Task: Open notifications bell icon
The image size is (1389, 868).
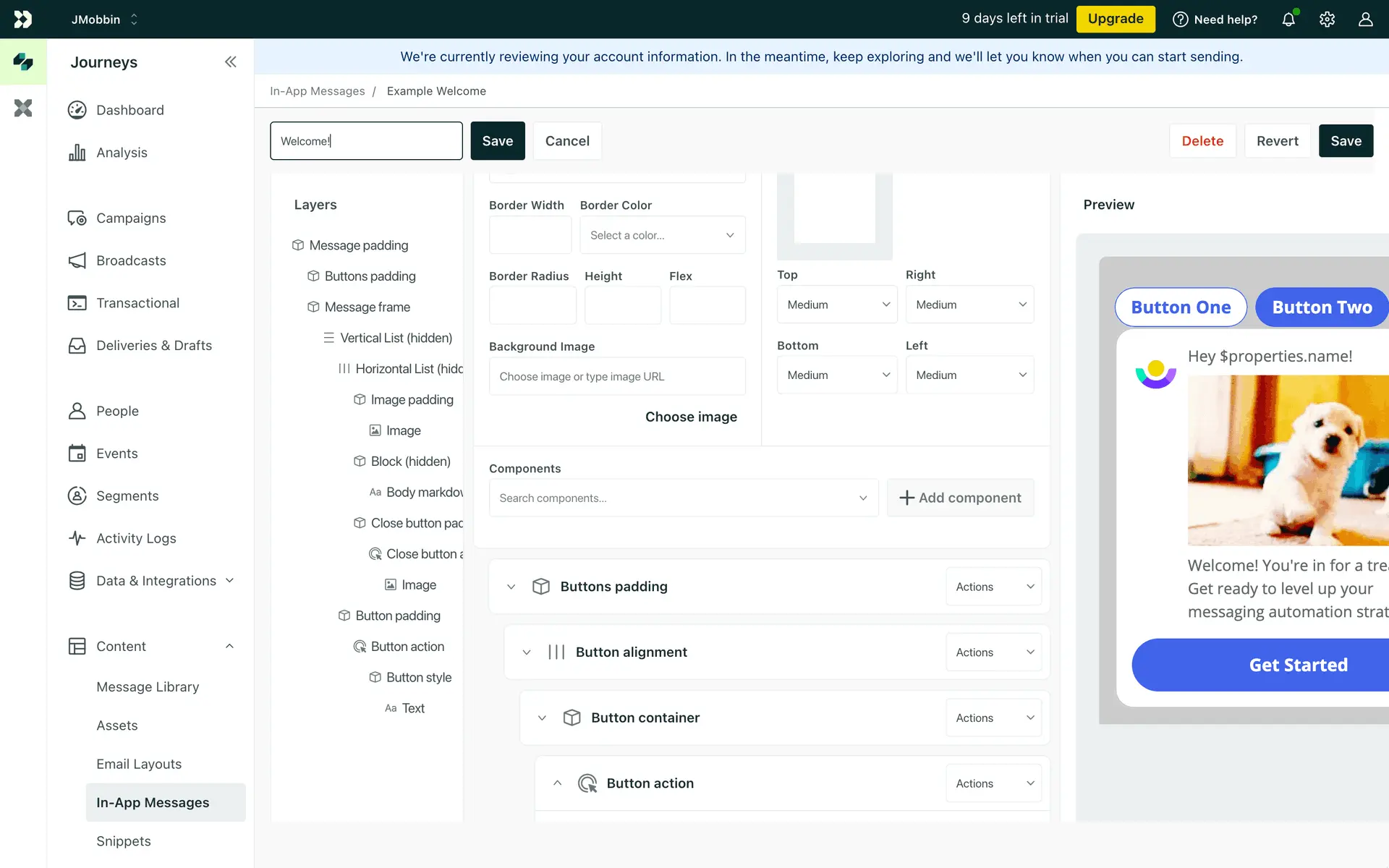Action: [x=1288, y=20]
